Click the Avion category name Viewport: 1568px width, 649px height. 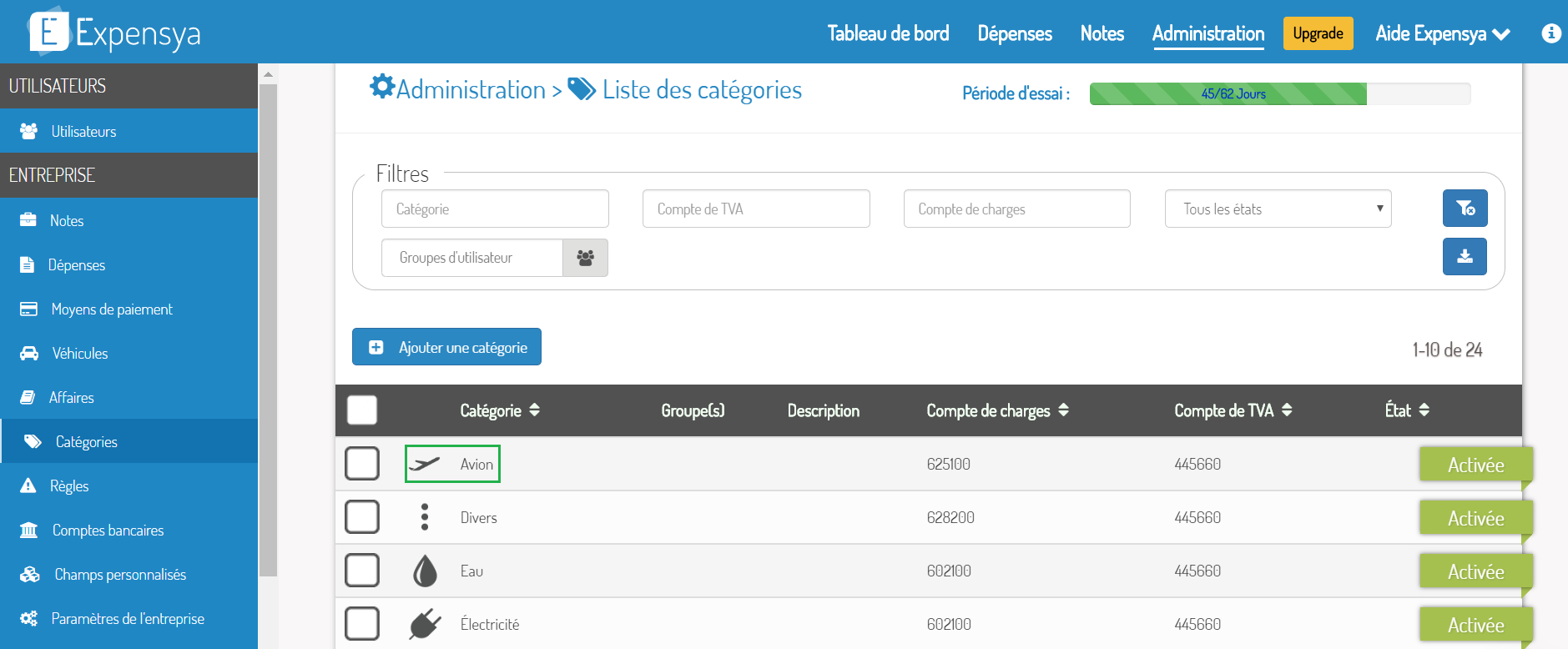coord(476,465)
